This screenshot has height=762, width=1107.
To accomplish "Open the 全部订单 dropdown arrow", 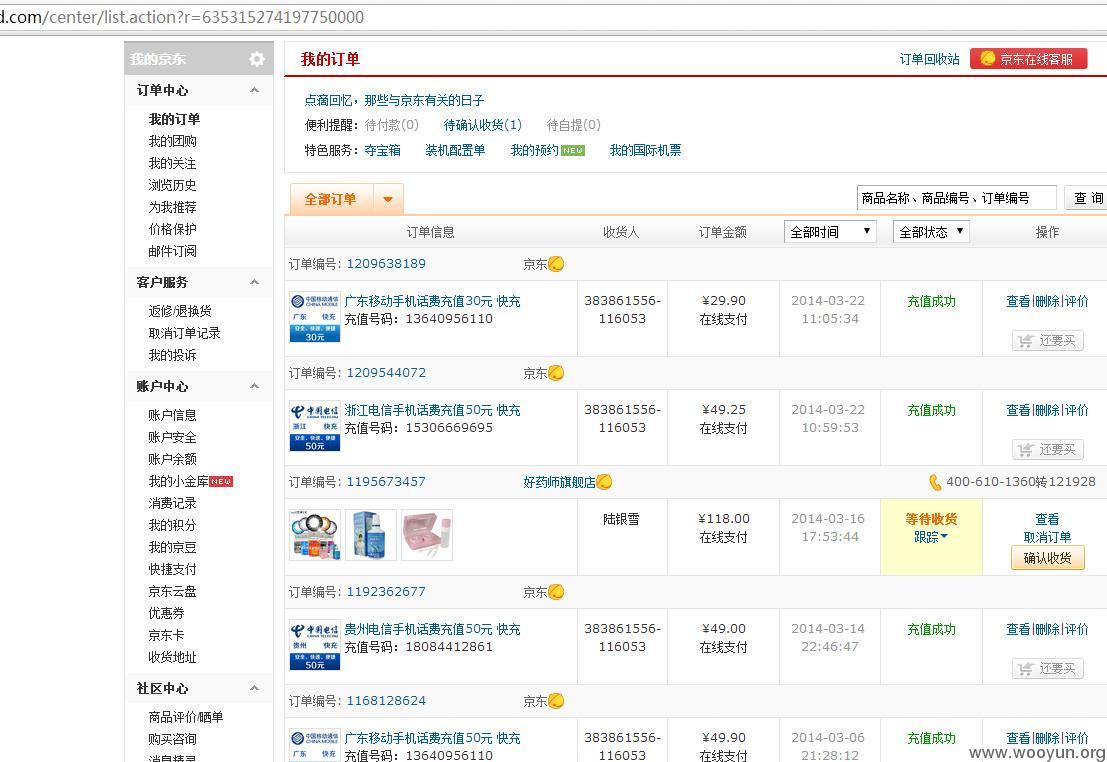I will (x=388, y=199).
